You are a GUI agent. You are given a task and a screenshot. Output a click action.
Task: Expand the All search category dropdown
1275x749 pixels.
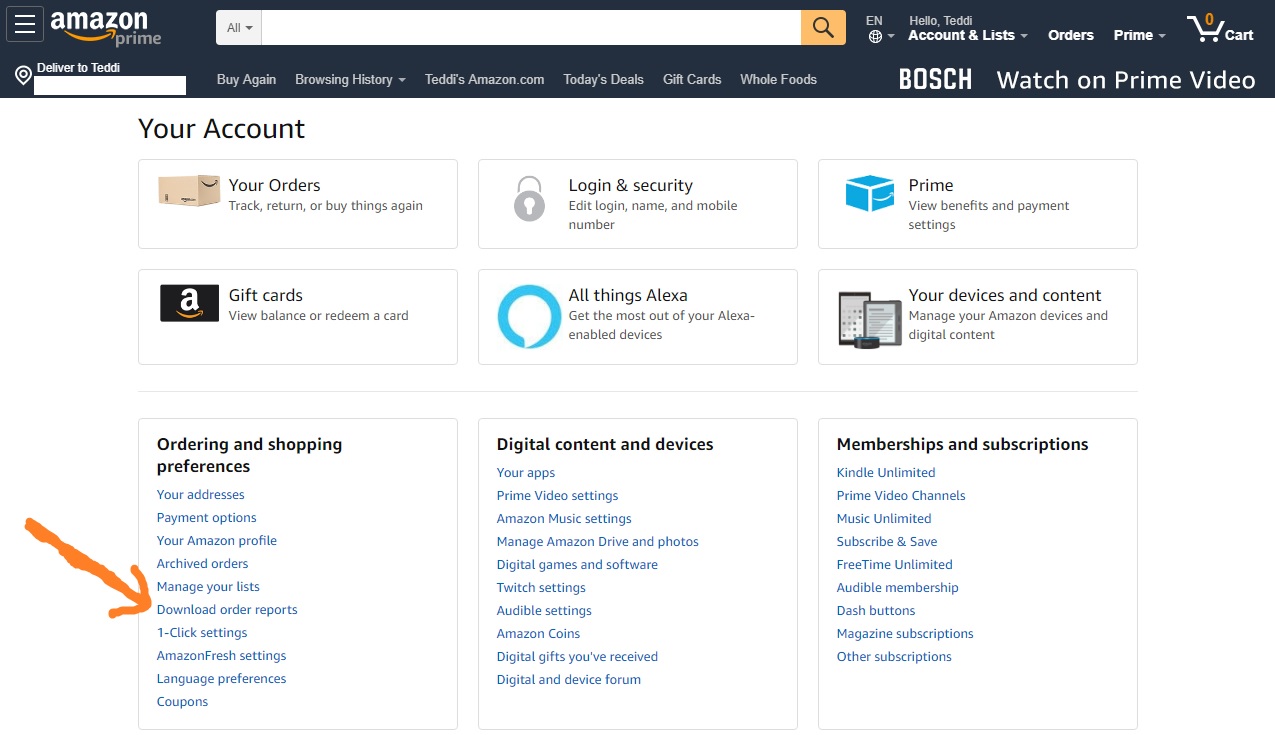pos(239,28)
